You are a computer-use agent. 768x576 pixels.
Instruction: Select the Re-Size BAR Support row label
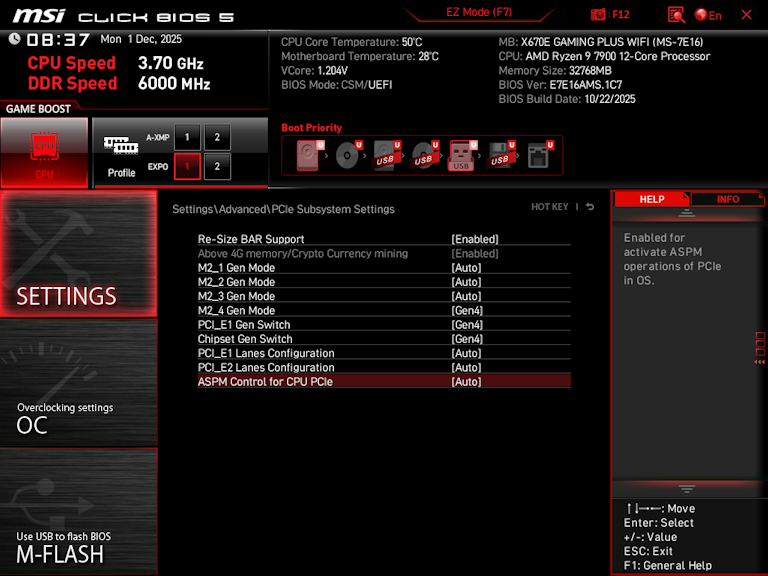[251, 239]
